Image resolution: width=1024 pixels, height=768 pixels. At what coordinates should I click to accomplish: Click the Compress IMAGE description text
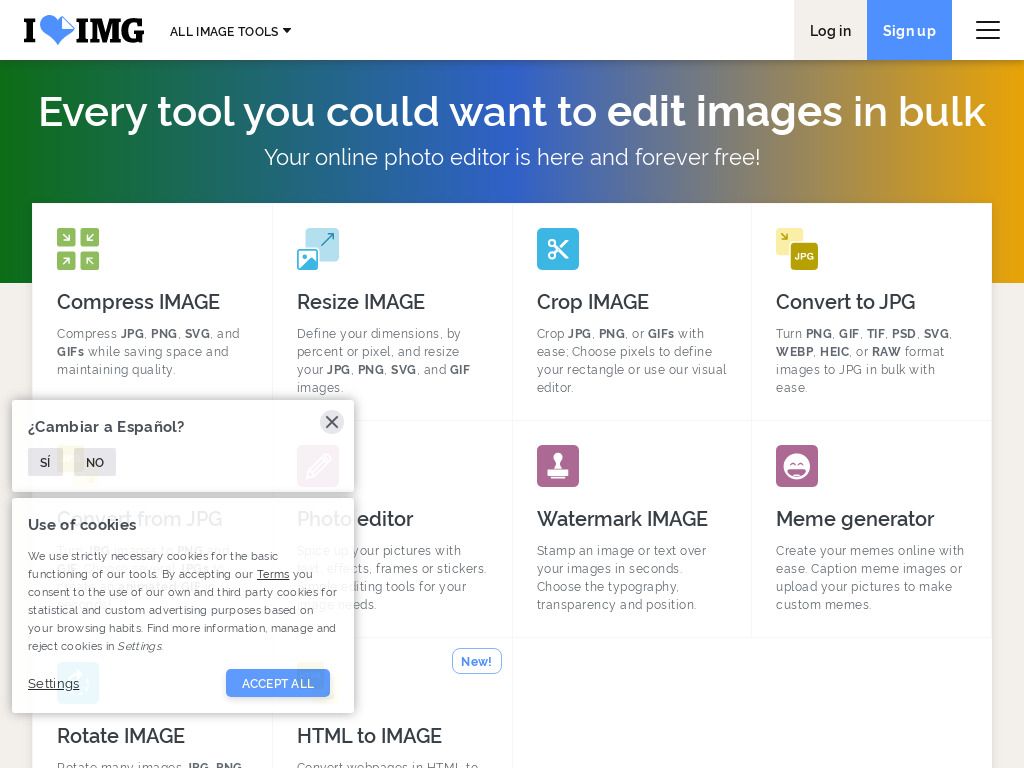click(x=148, y=351)
